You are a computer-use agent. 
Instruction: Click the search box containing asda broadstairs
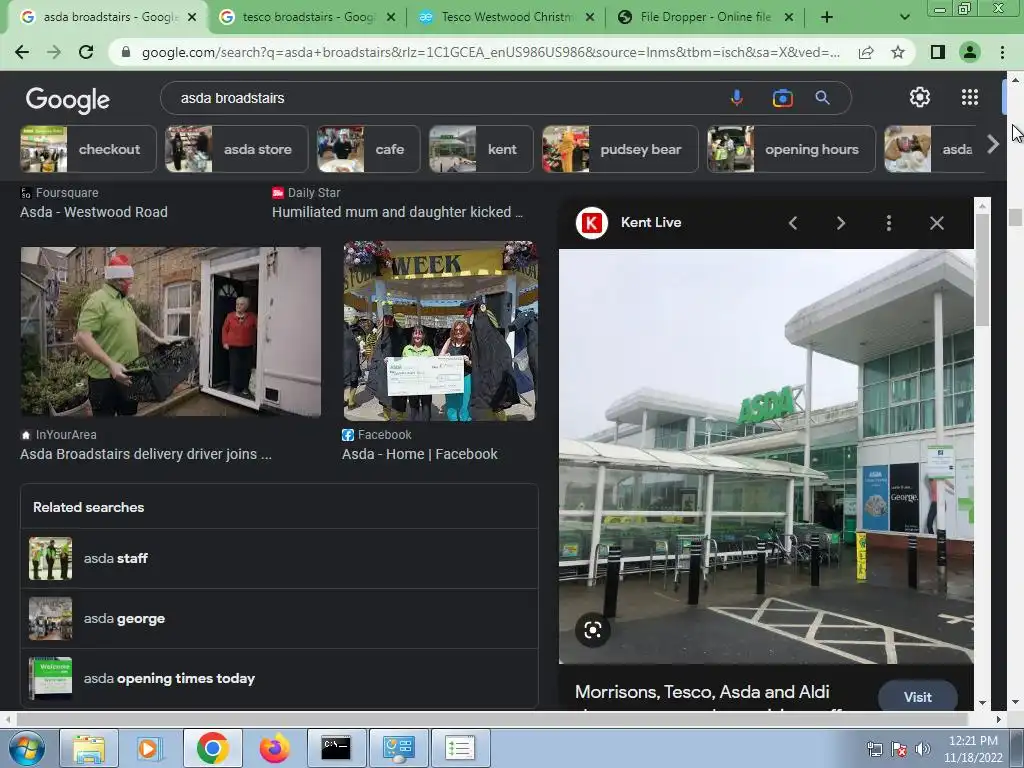(x=444, y=98)
